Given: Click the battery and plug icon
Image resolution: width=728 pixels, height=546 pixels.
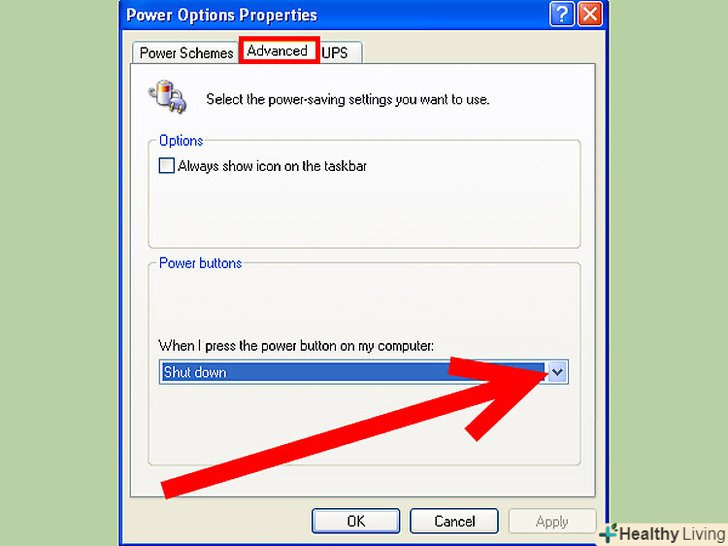Looking at the screenshot, I should (168, 97).
